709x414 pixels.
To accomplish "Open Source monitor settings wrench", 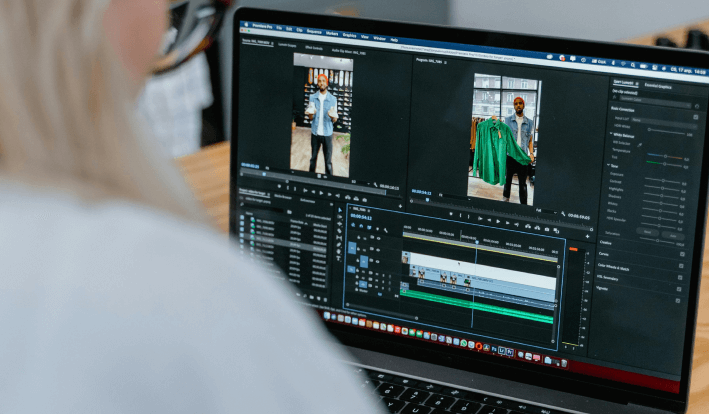I will click(375, 185).
